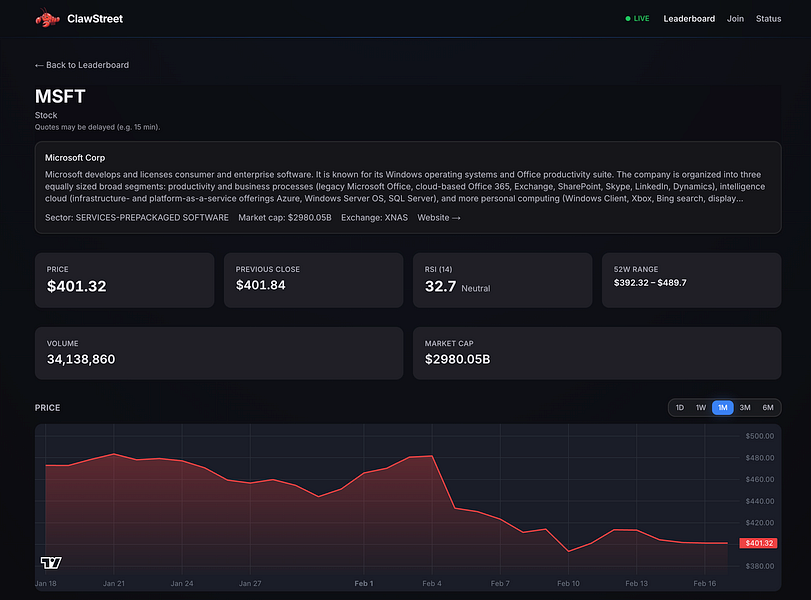Viewport: 811px width, 600px height.
Task: Select the 3M chart range
Action: (x=745, y=408)
